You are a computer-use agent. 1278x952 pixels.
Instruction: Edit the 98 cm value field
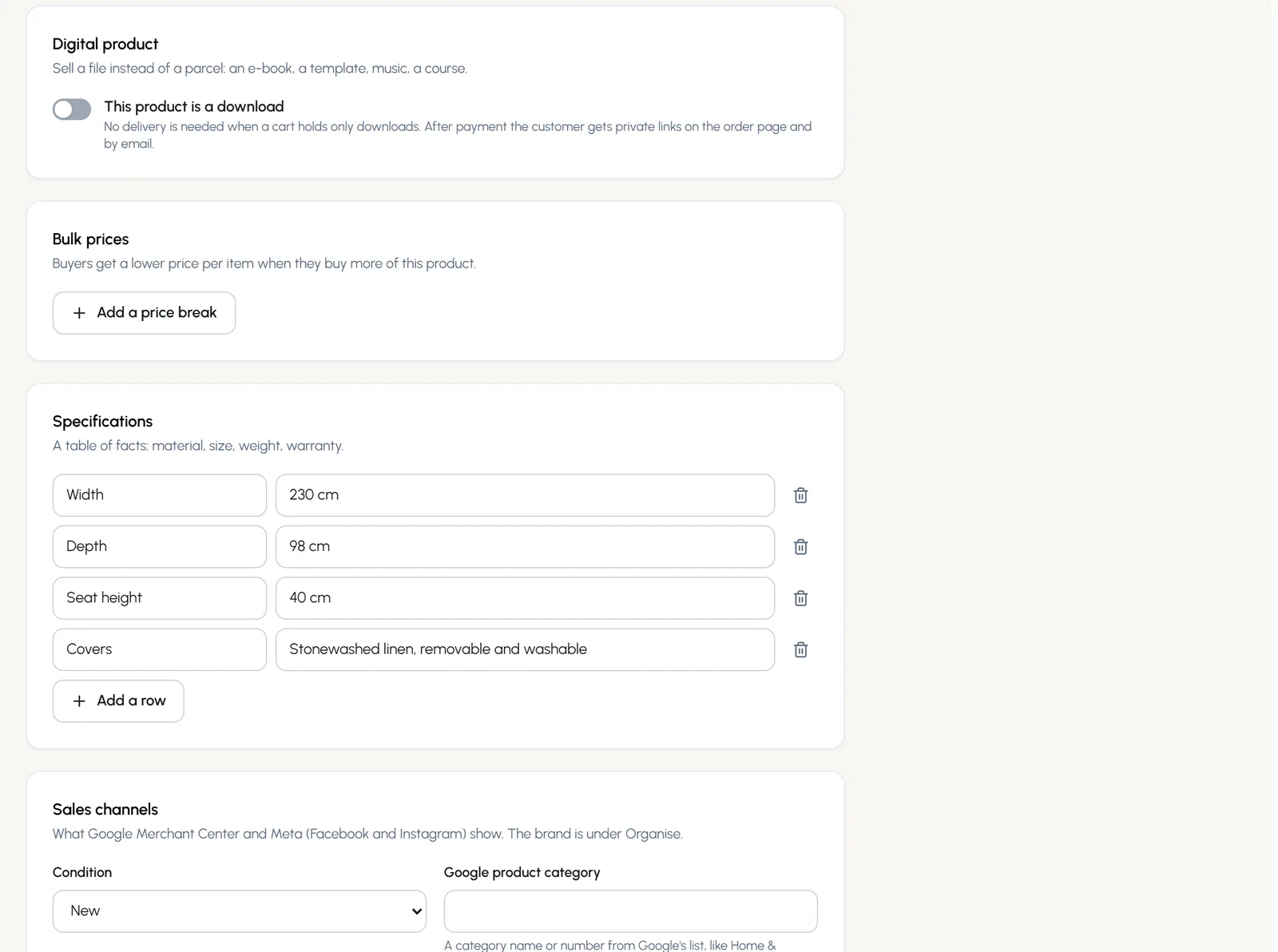(525, 547)
